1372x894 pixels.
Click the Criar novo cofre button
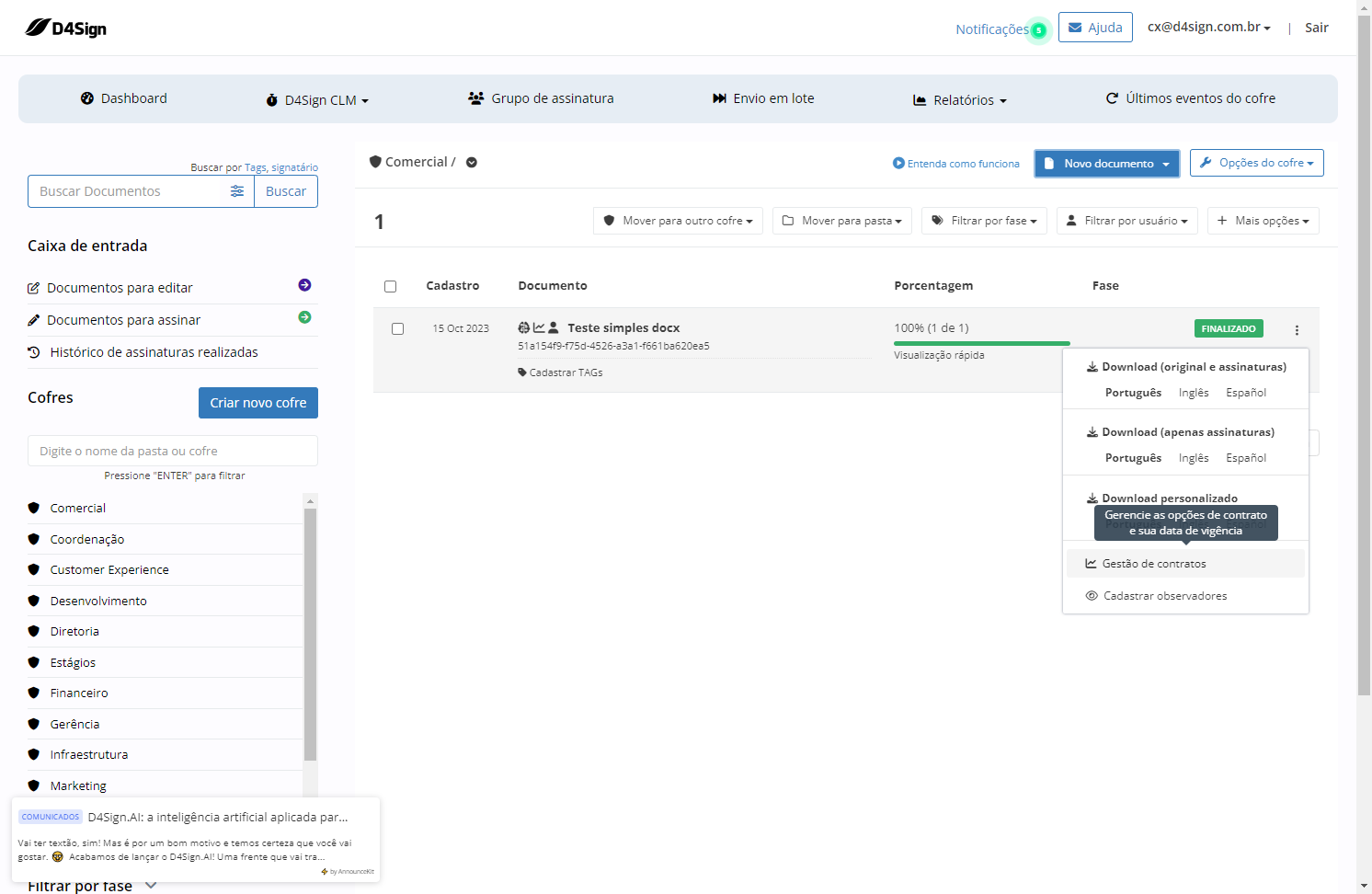pos(258,403)
